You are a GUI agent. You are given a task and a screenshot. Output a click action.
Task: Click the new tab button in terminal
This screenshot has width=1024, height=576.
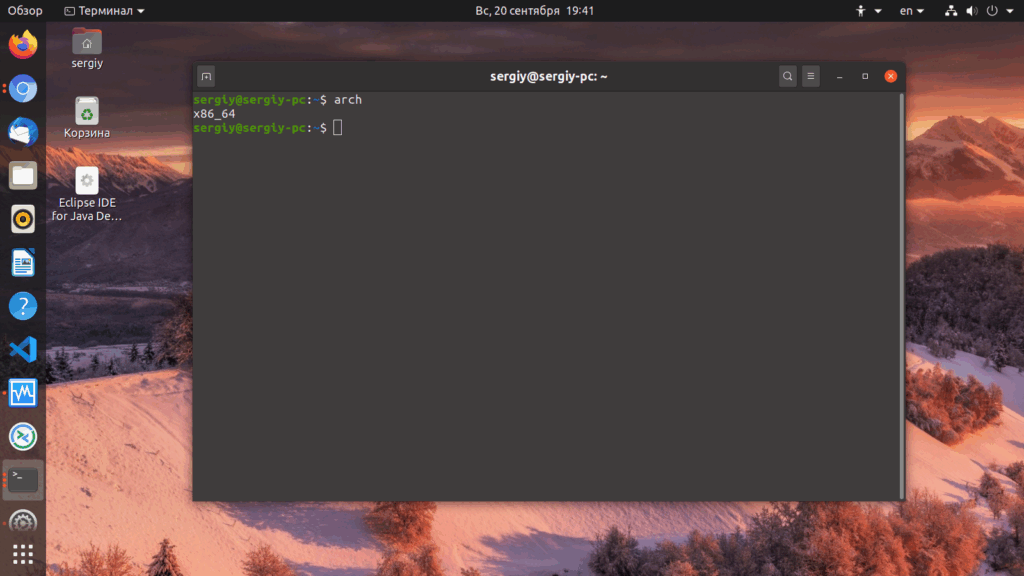(206, 76)
